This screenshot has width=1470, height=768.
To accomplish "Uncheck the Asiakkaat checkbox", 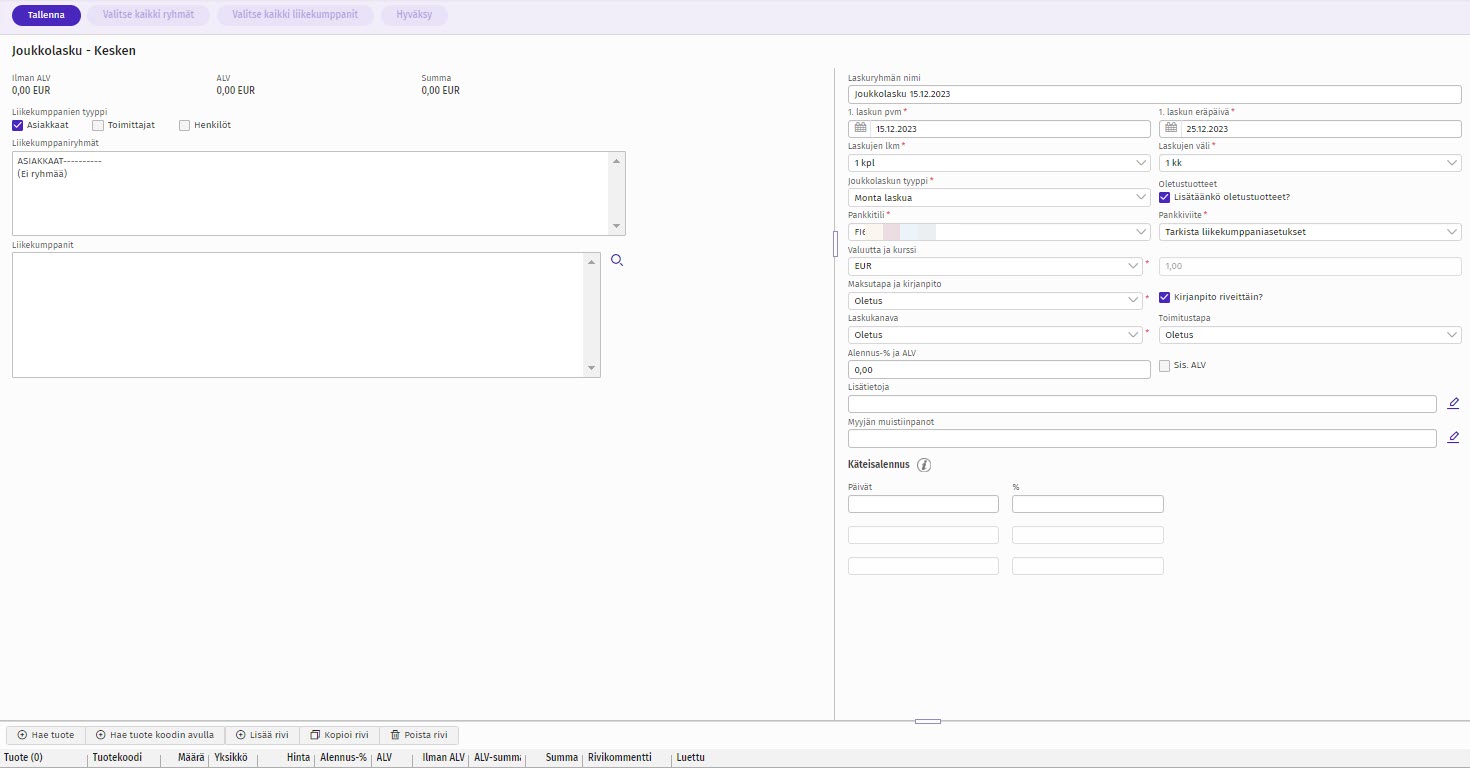I will [x=18, y=126].
